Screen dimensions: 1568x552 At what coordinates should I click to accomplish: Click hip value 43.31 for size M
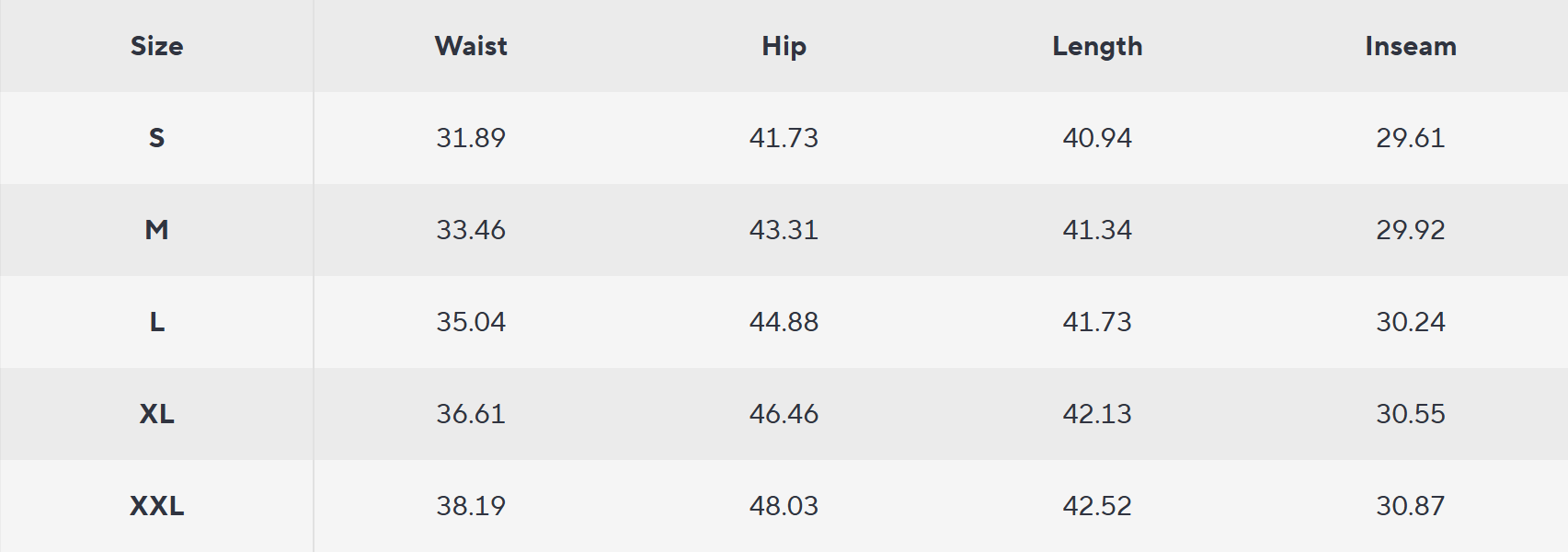pos(784,230)
